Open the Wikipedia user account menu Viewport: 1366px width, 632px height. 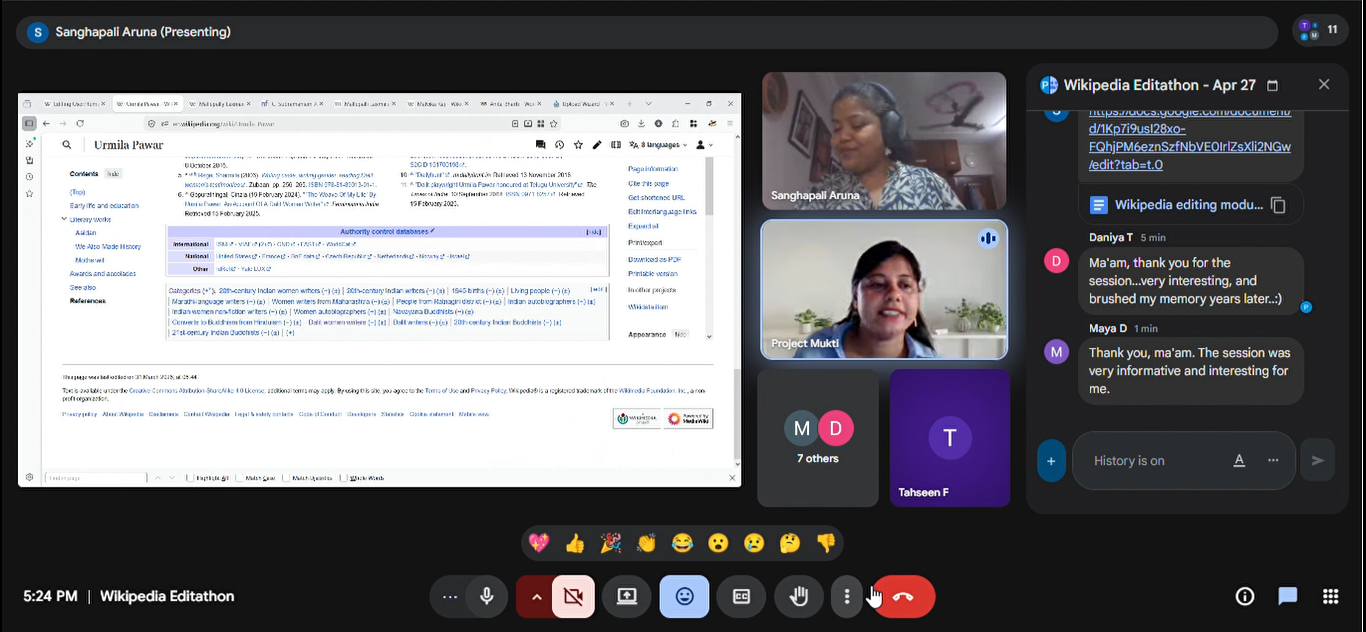[705, 145]
